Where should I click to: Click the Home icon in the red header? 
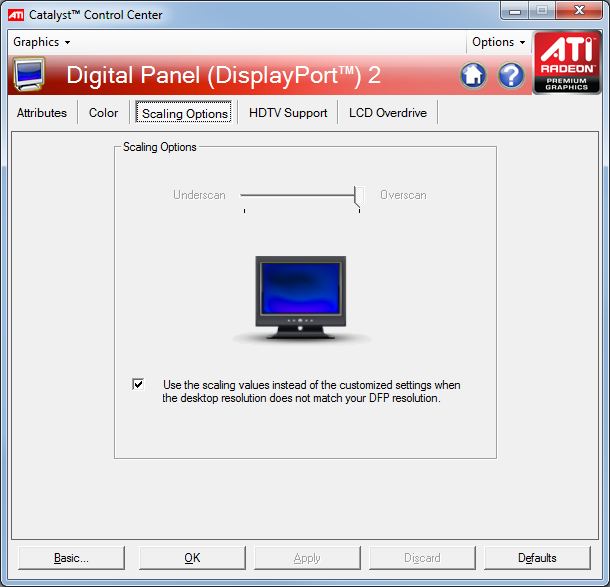473,75
